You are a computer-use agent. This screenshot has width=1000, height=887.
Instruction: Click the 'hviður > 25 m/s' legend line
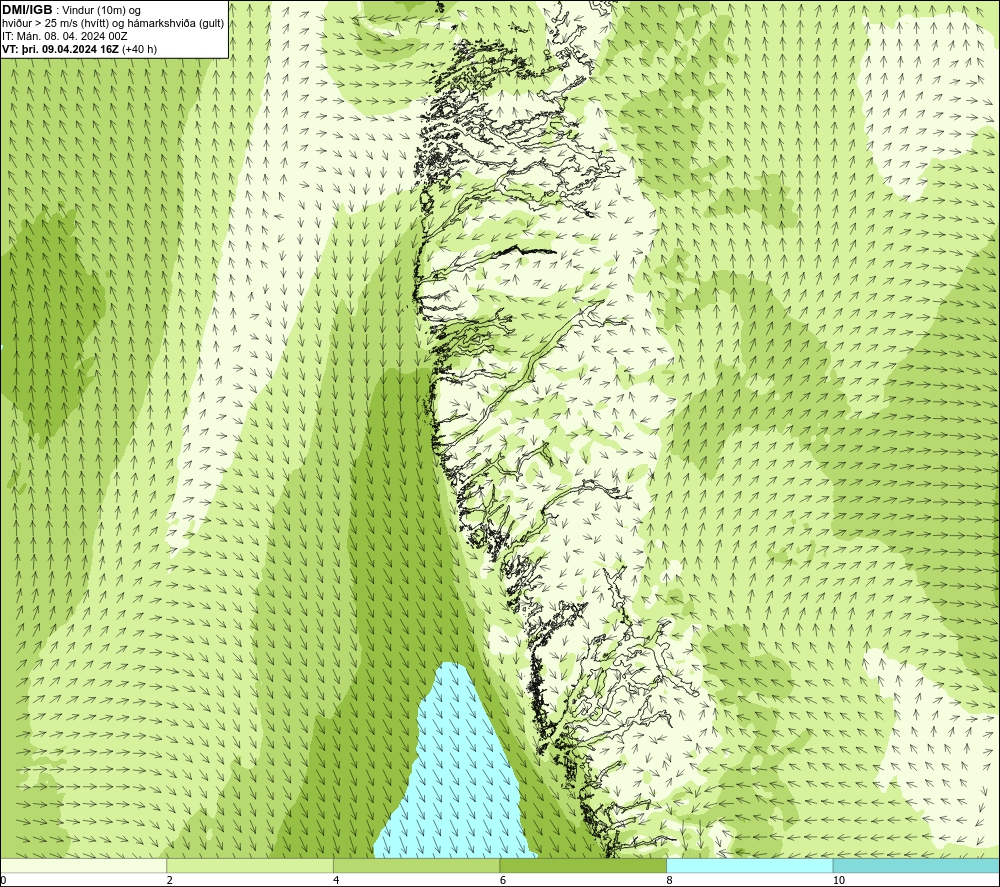(x=113, y=23)
